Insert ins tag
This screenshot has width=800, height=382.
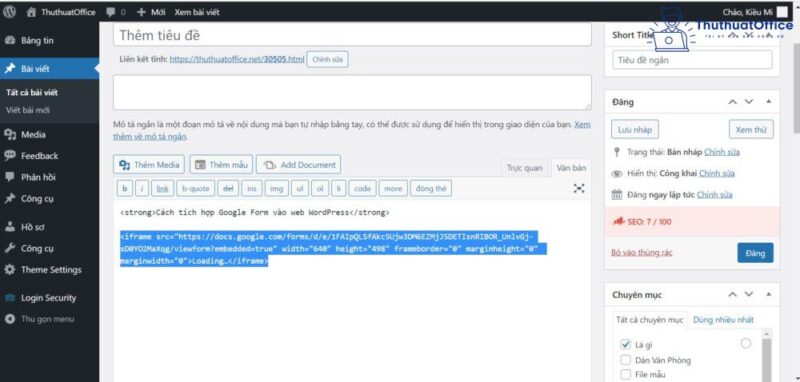pos(252,189)
